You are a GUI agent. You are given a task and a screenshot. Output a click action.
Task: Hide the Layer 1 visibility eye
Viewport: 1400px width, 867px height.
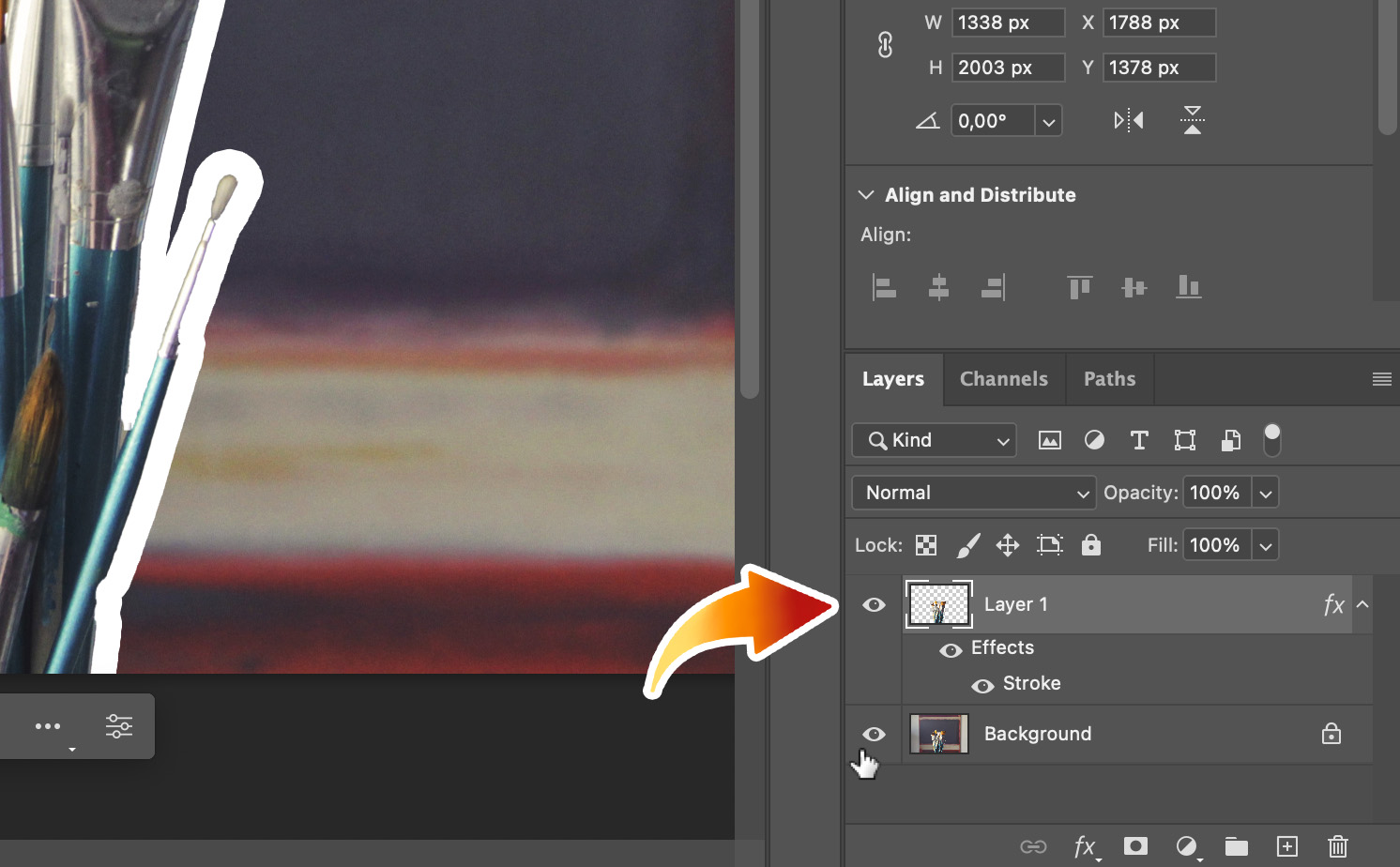coord(874,604)
